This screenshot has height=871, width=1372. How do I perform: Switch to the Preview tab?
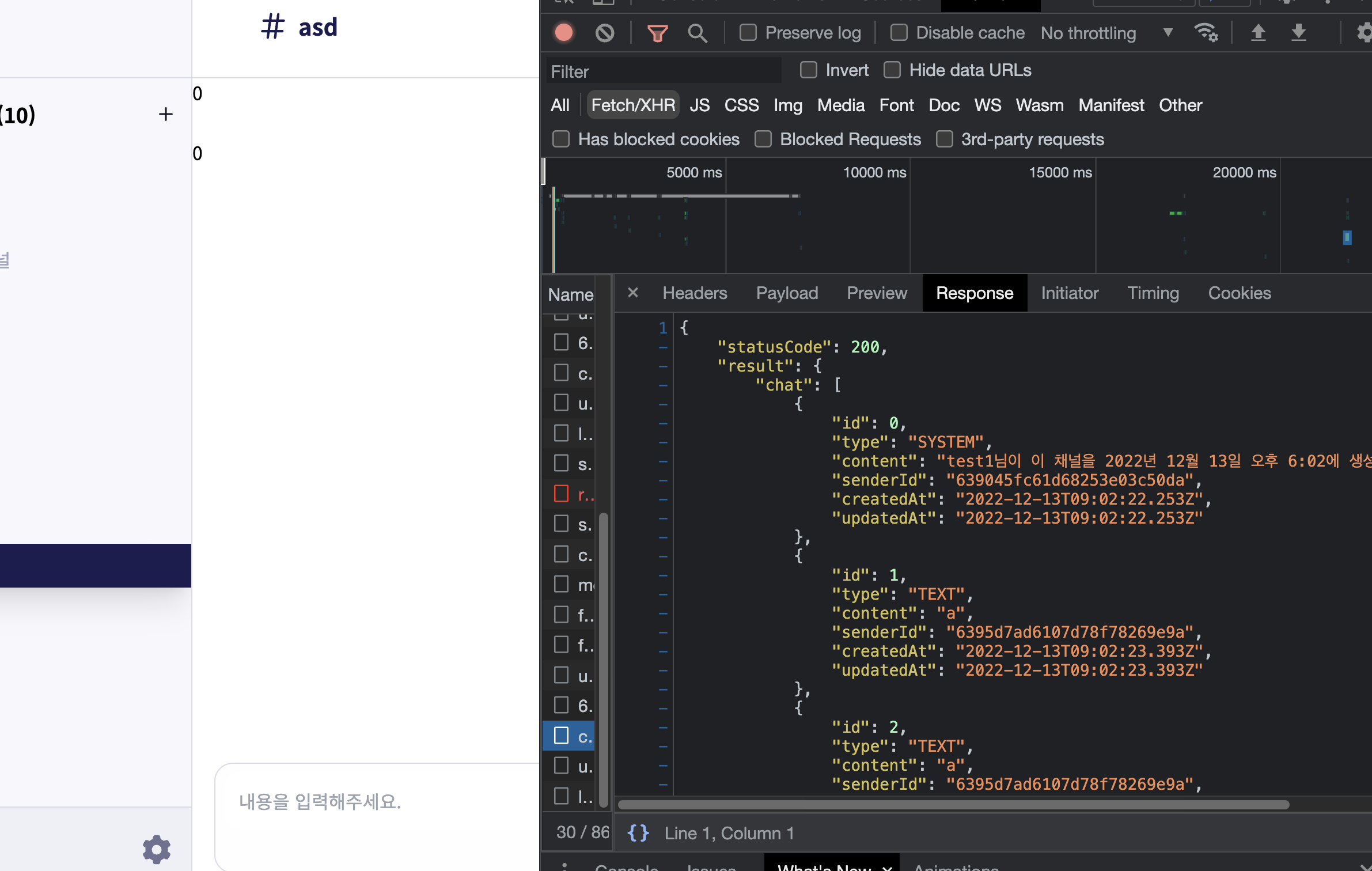point(877,293)
